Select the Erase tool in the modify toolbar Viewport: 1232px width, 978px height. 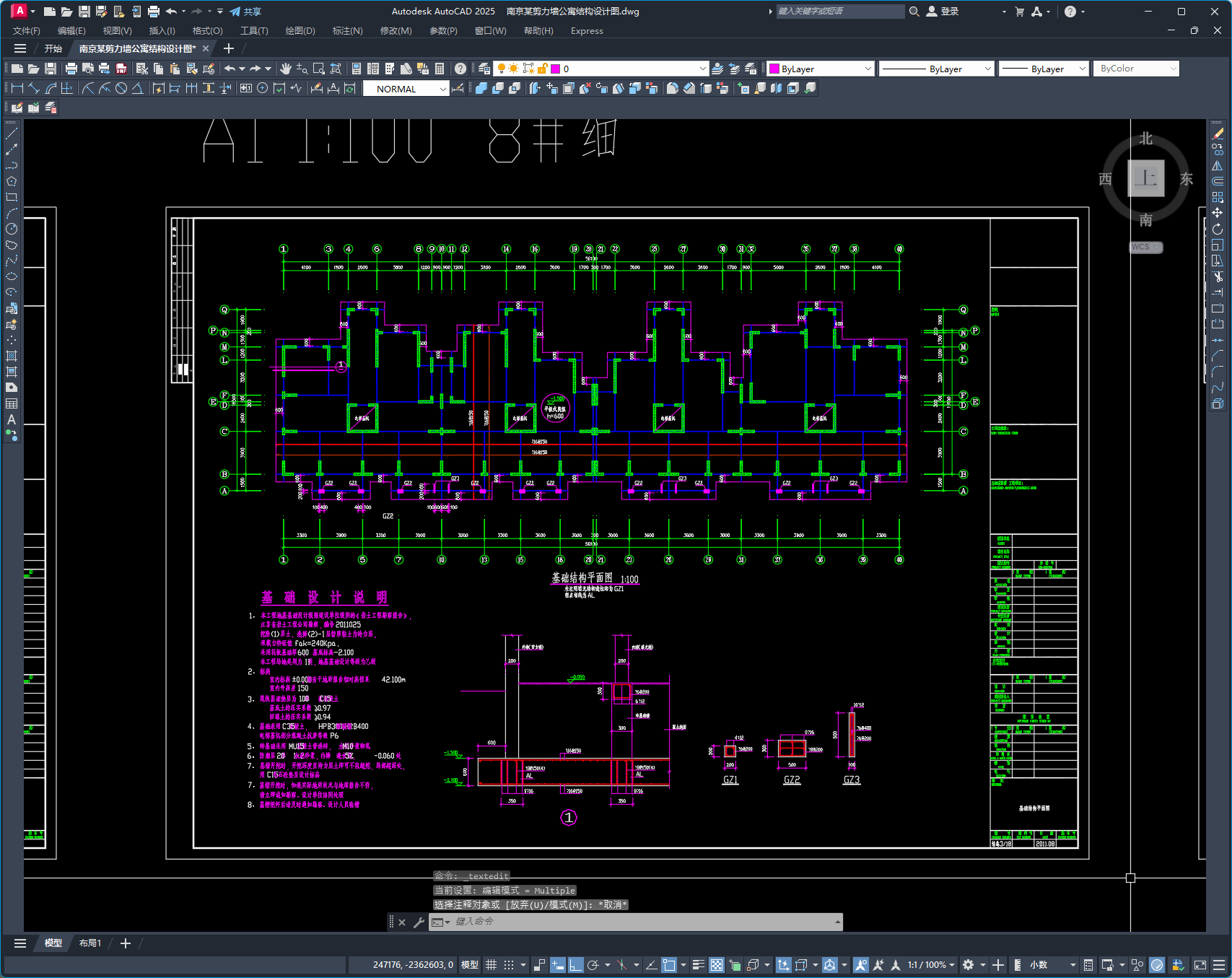[1218, 134]
